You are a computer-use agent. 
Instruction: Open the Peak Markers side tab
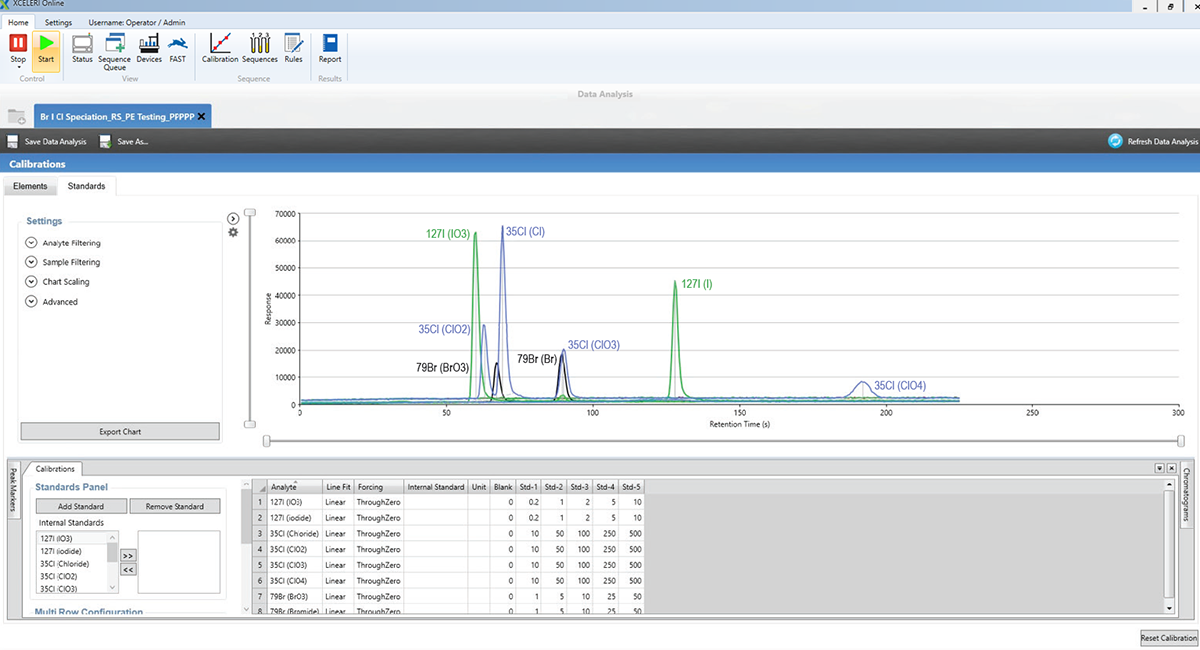[13, 491]
